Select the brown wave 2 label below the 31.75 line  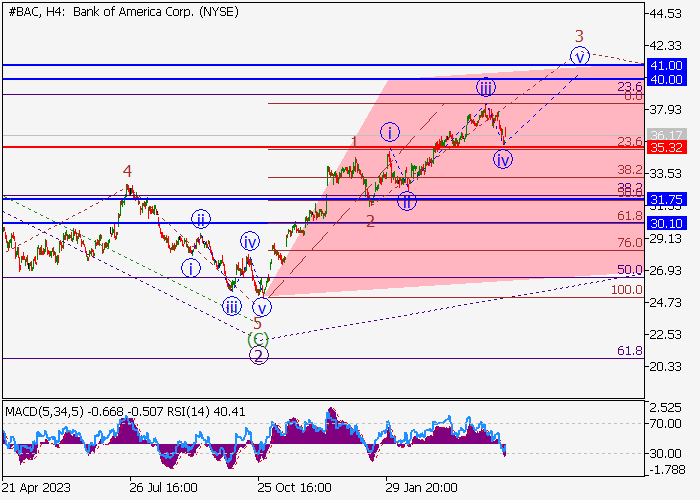pos(371,221)
